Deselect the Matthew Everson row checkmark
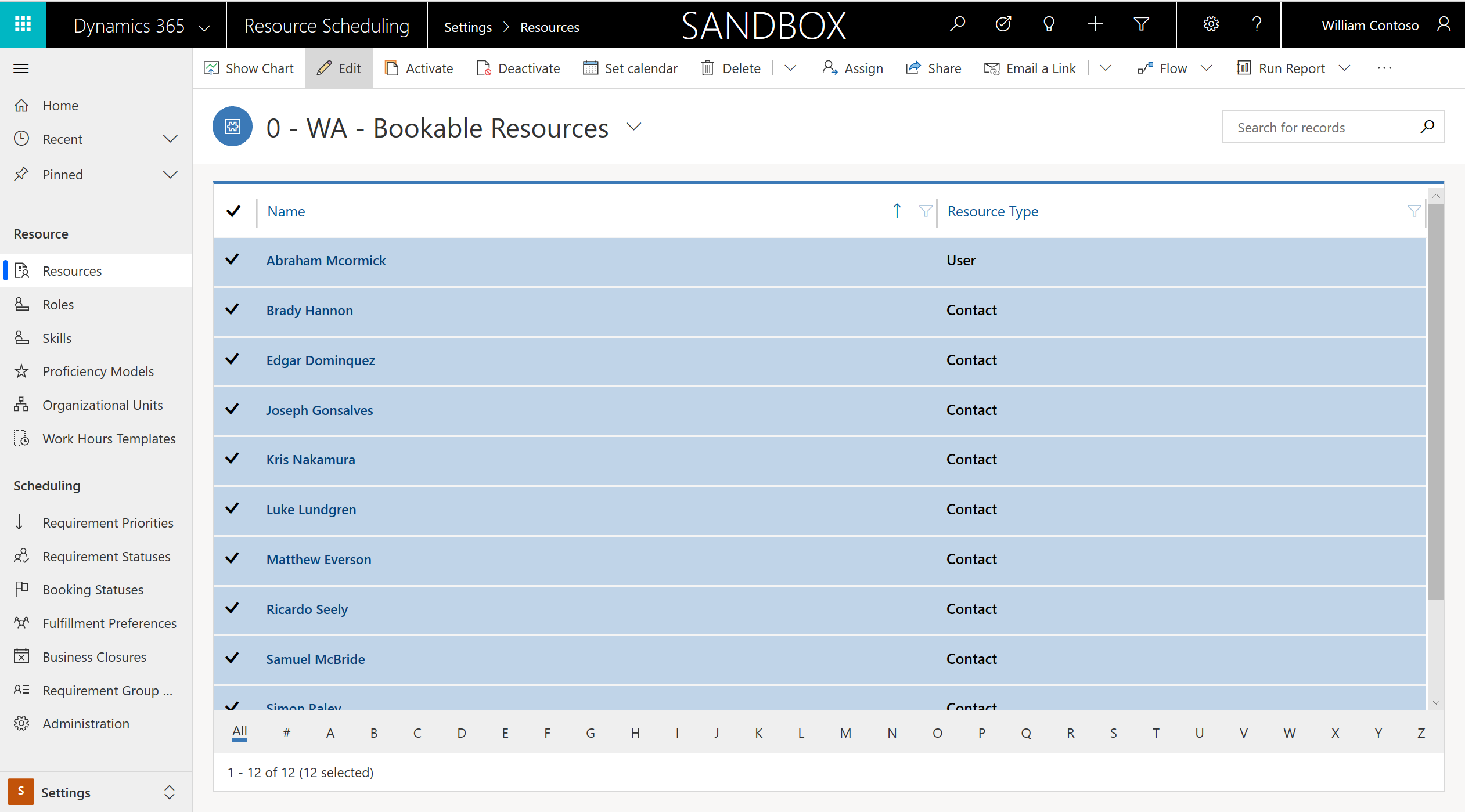Viewport: 1465px width, 812px height. click(232, 558)
